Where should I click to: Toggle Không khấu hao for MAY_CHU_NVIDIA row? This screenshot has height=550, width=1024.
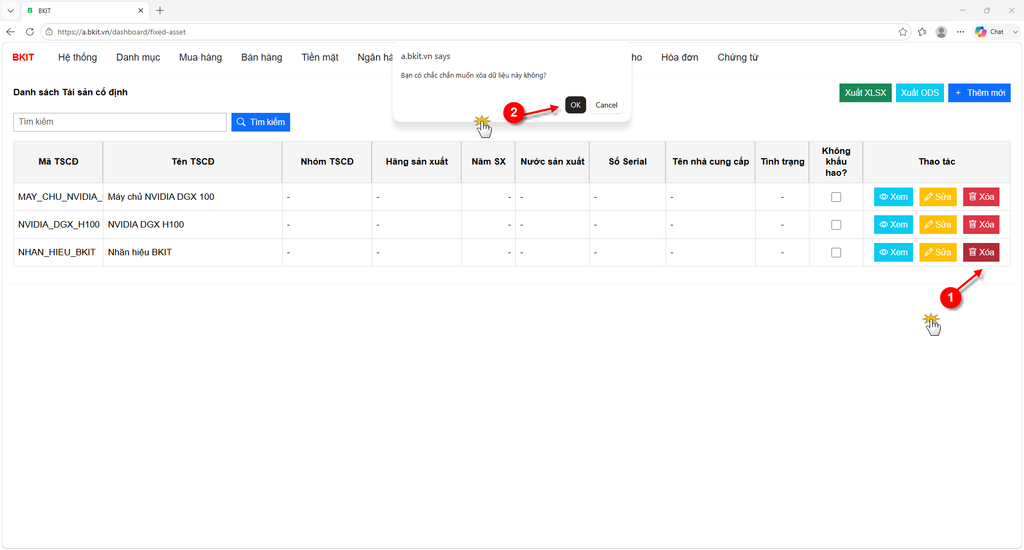[x=836, y=197]
